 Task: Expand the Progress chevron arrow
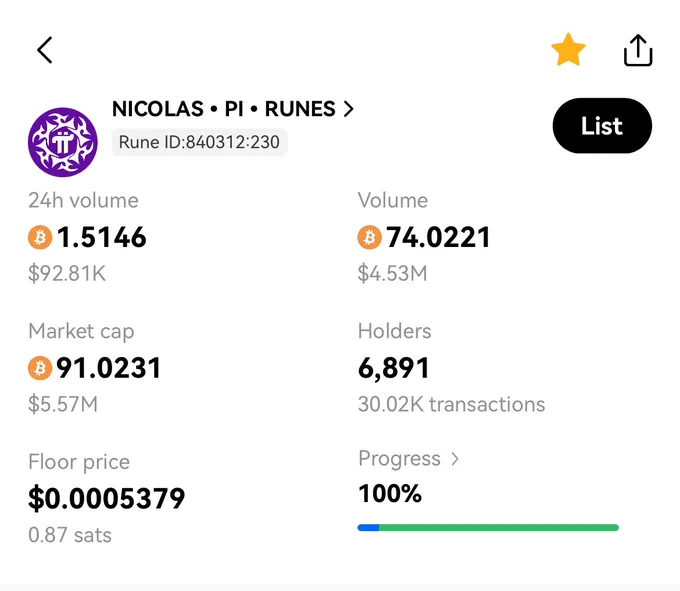coord(454,459)
